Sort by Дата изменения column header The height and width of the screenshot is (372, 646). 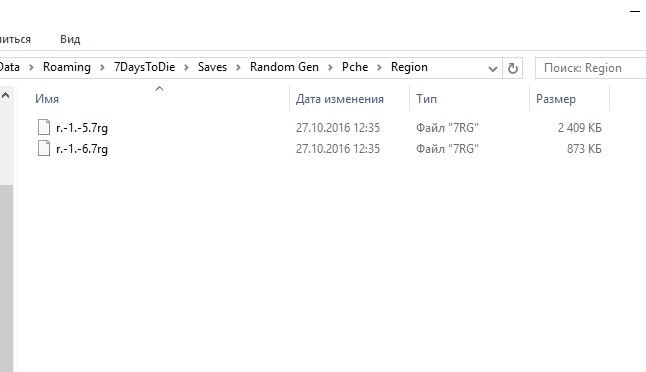point(339,99)
